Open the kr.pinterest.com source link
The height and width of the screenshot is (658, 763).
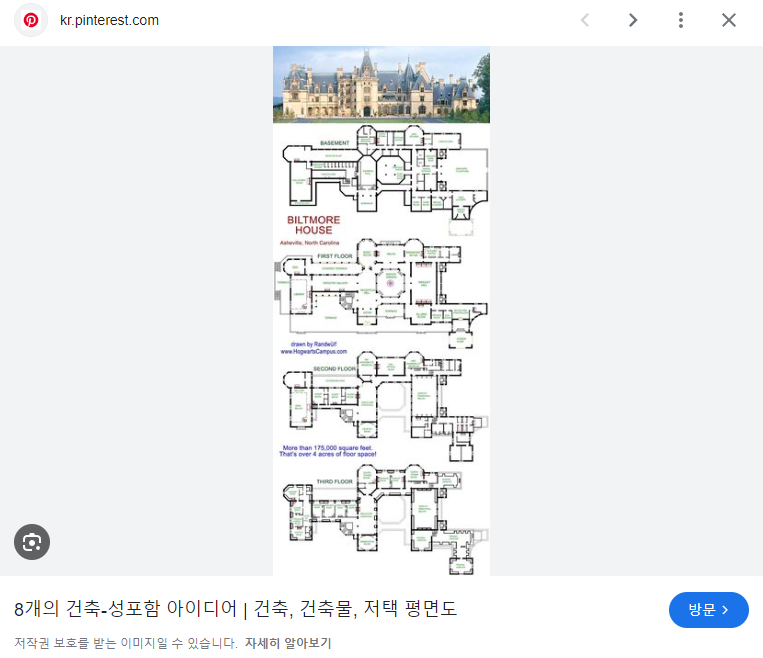[x=109, y=20]
